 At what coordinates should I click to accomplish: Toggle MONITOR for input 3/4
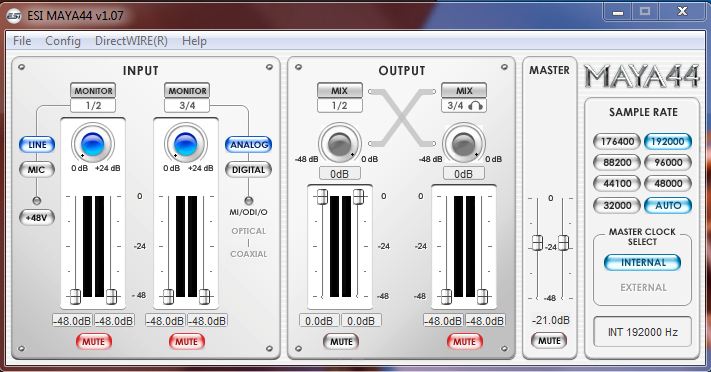(x=187, y=91)
